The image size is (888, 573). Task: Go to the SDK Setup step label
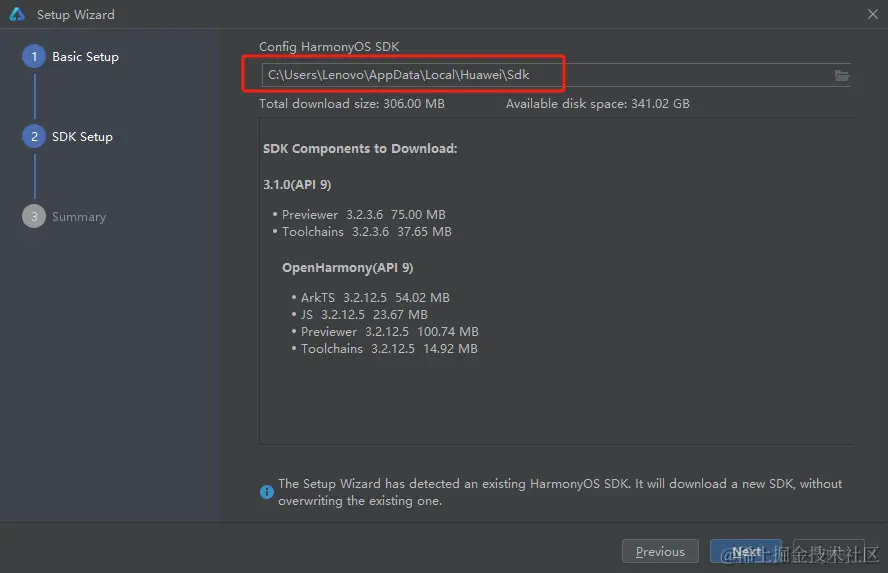[x=83, y=136]
